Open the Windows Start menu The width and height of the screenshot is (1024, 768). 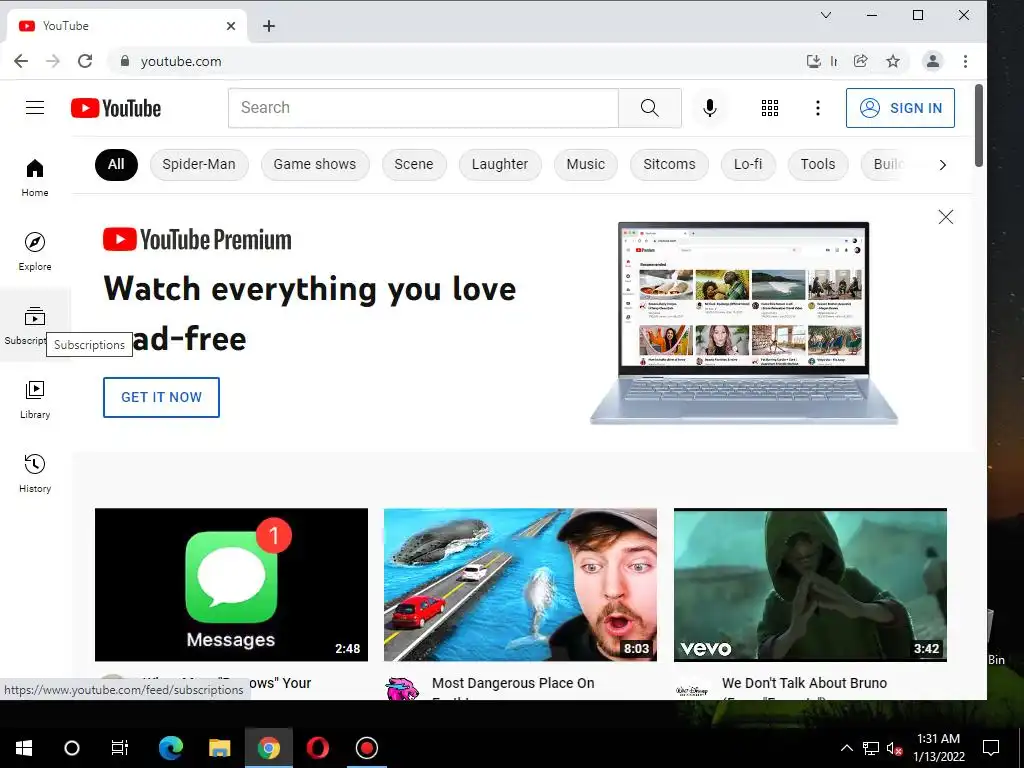click(24, 748)
